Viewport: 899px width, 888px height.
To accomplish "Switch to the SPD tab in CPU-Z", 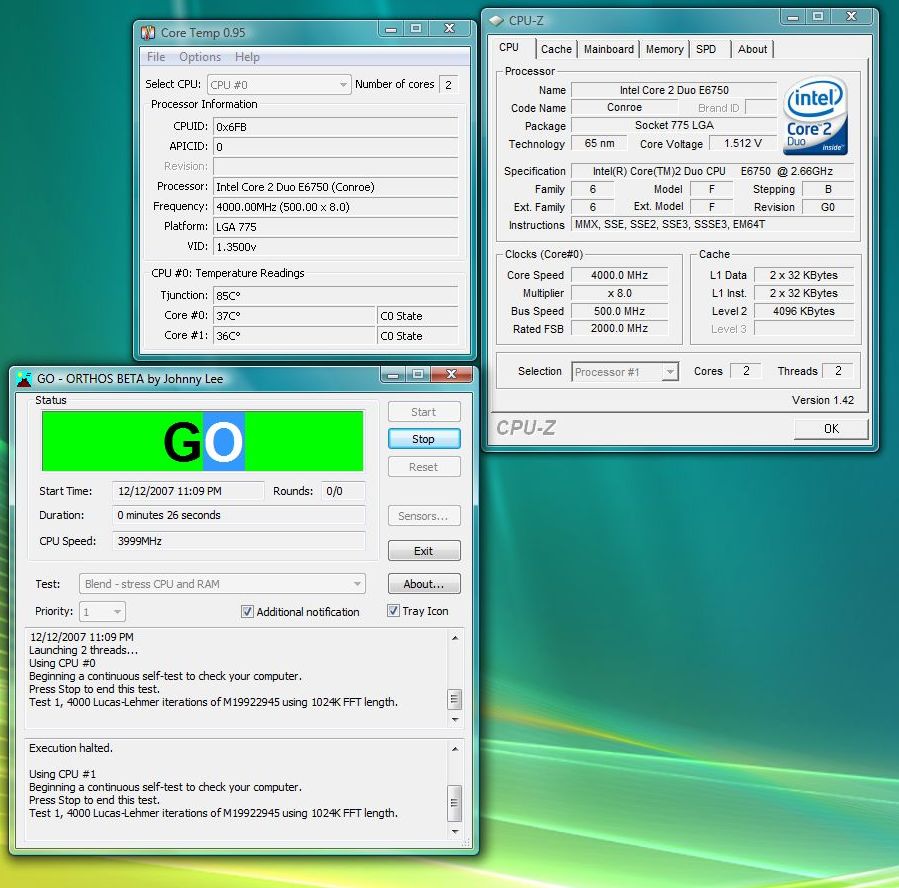I will pyautogui.click(x=706, y=49).
